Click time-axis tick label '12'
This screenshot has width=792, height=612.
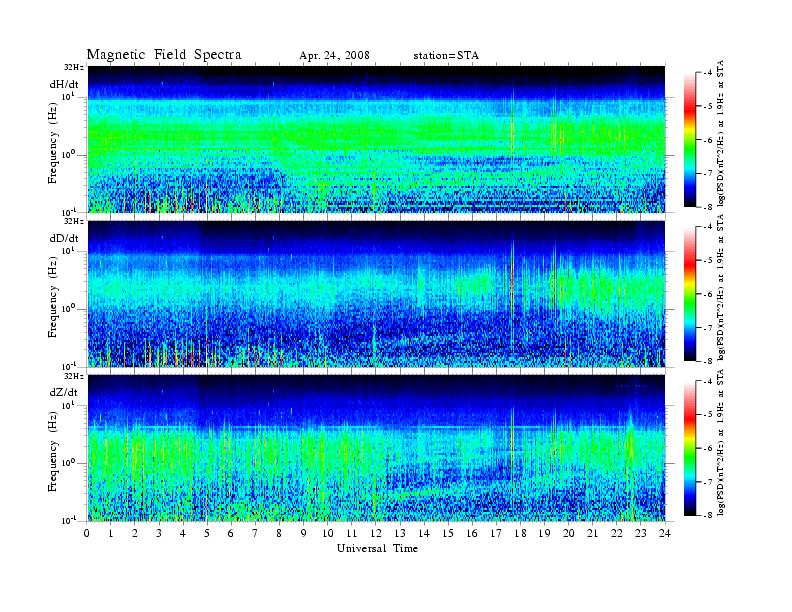(x=375, y=533)
